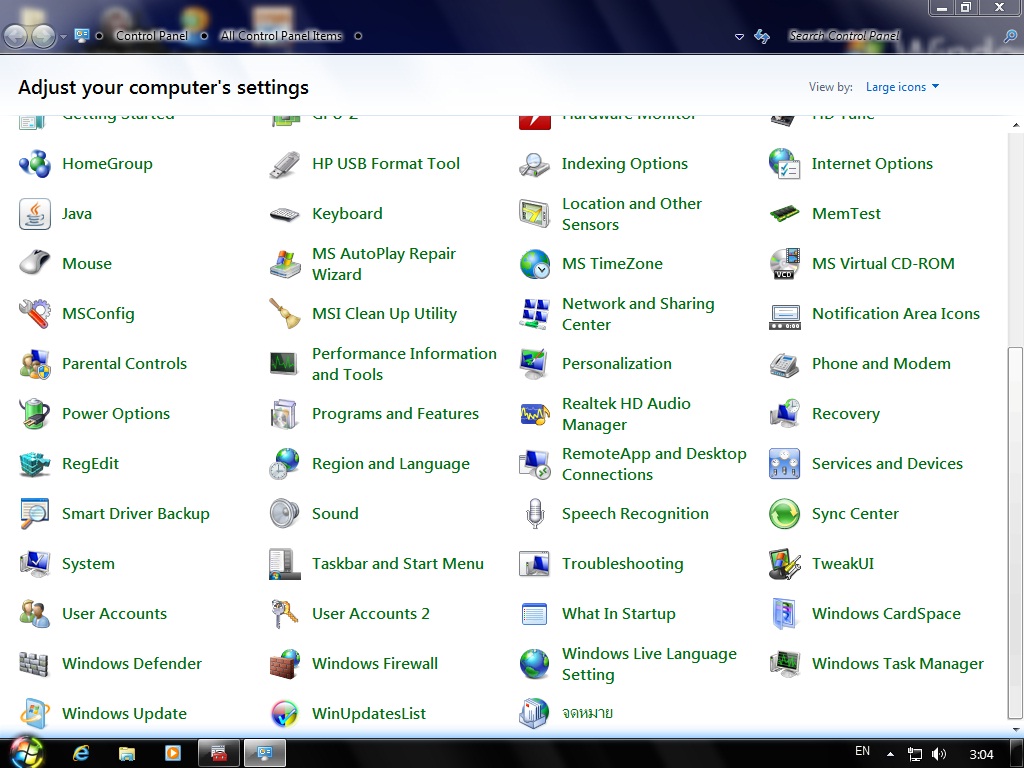
Task: Open the Region and Language link
Action: (391, 464)
